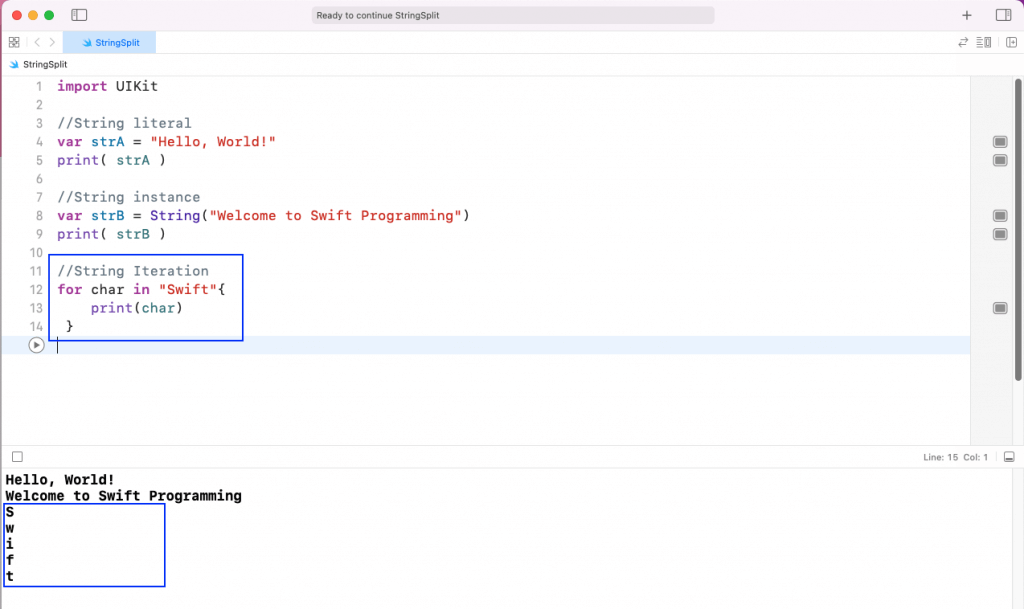Open the related items grid menu
The height and width of the screenshot is (609, 1024).
[x=14, y=42]
